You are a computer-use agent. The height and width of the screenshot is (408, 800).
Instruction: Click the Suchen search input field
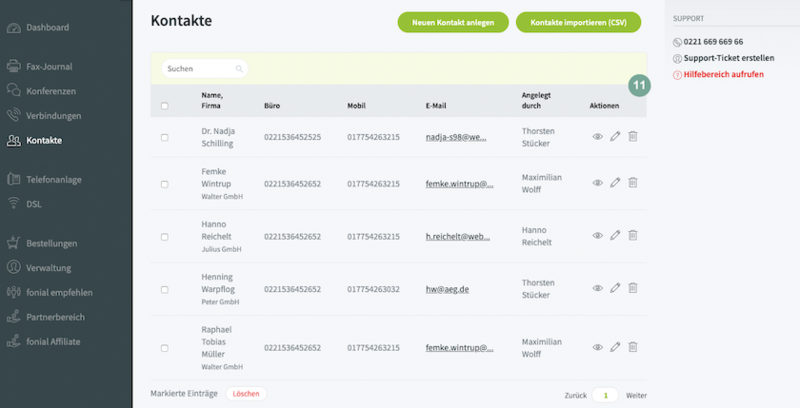pyautogui.click(x=198, y=69)
